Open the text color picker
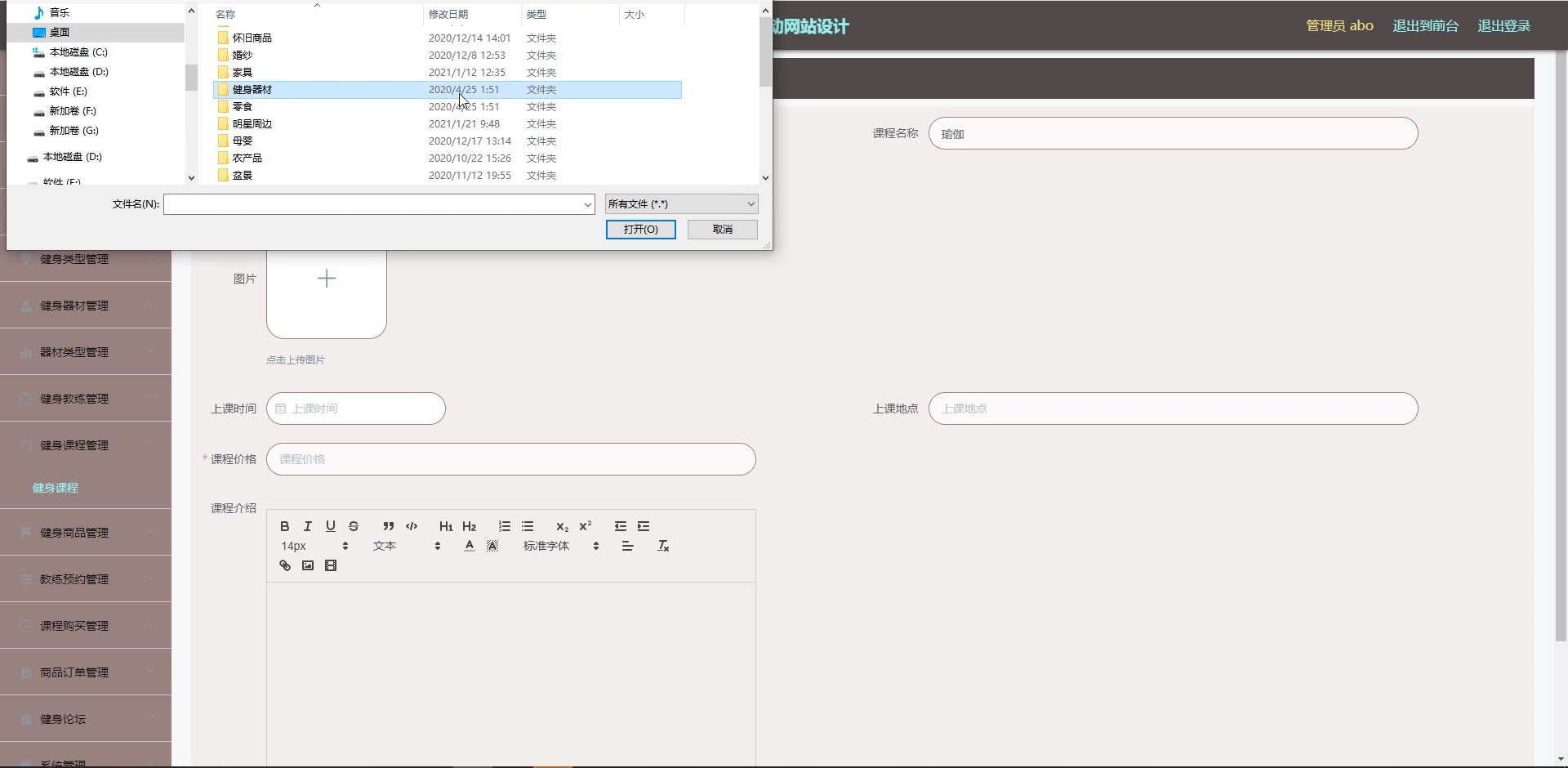 tap(469, 546)
